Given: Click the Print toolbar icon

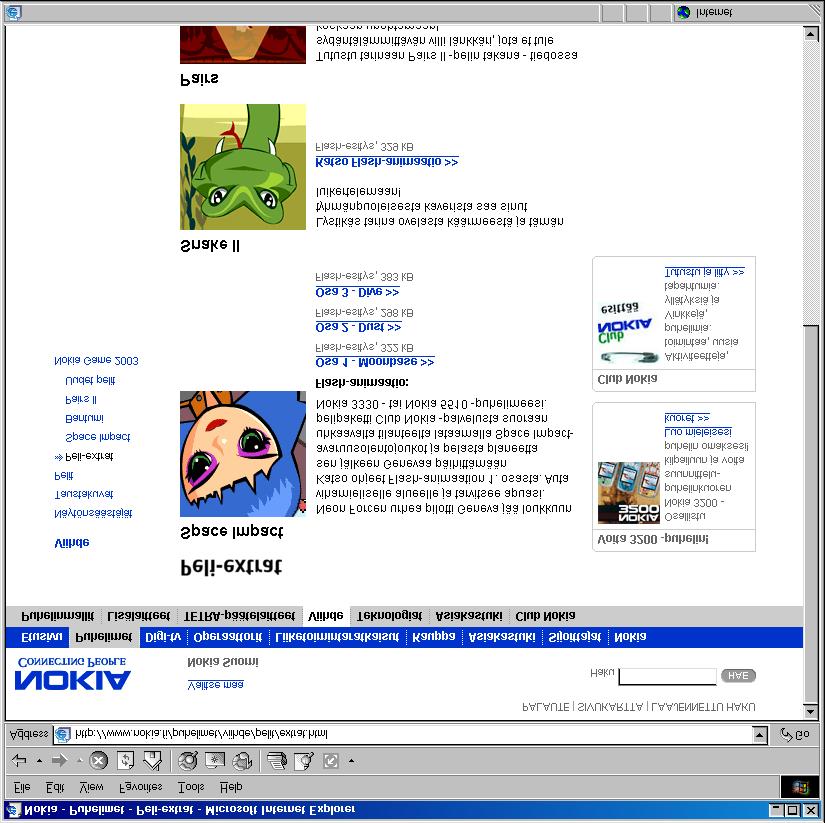Looking at the screenshot, I should coord(277,760).
